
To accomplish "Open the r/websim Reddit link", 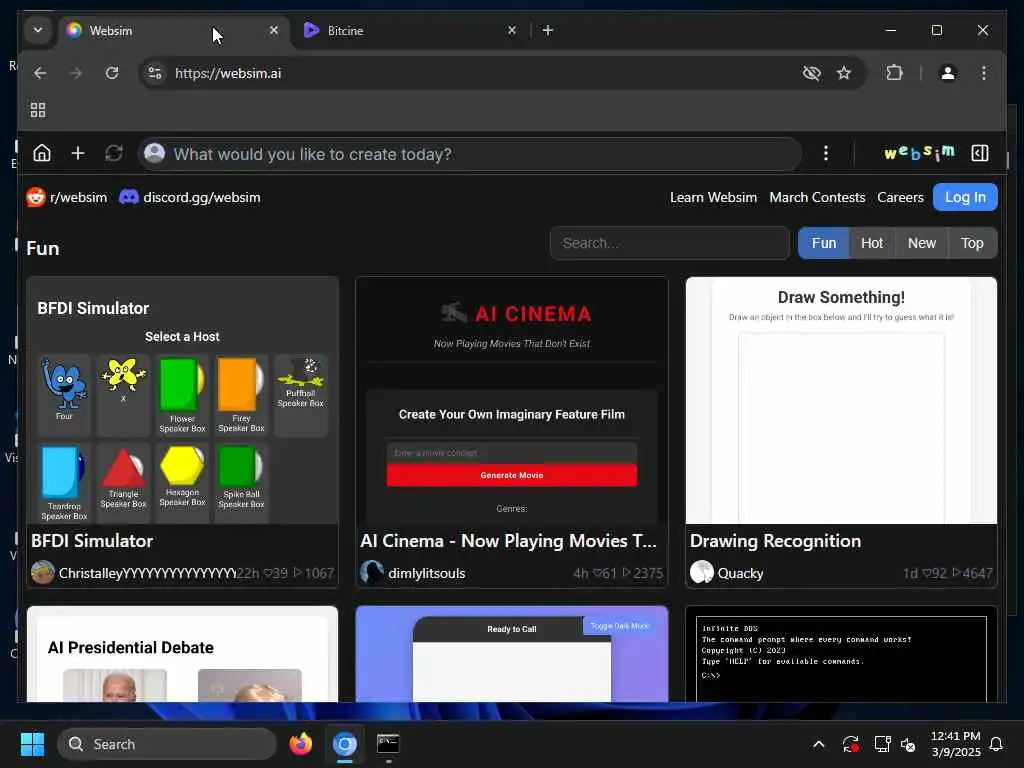I will pyautogui.click(x=67, y=197).
